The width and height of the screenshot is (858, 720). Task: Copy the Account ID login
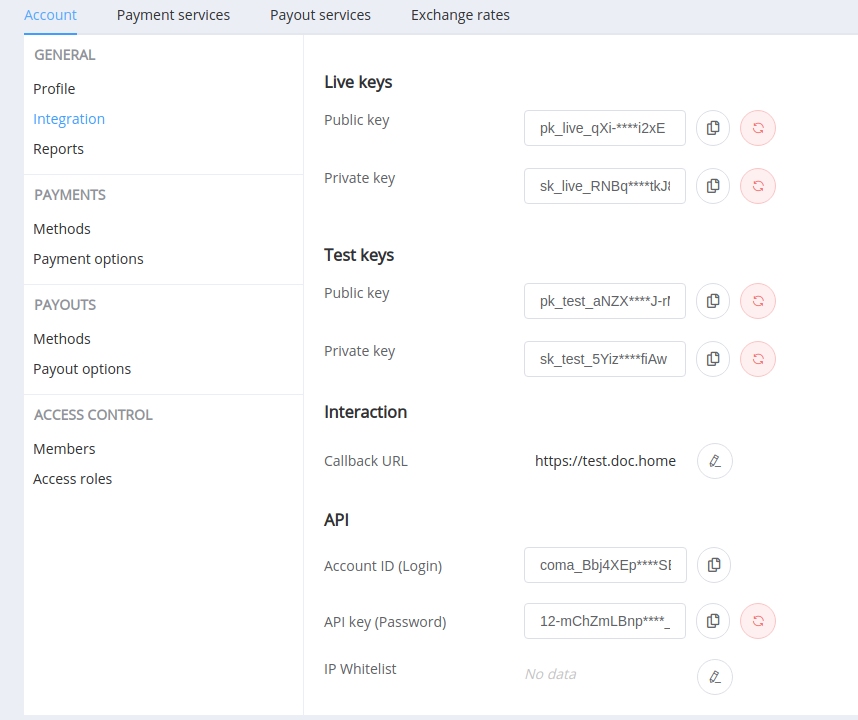pos(713,565)
